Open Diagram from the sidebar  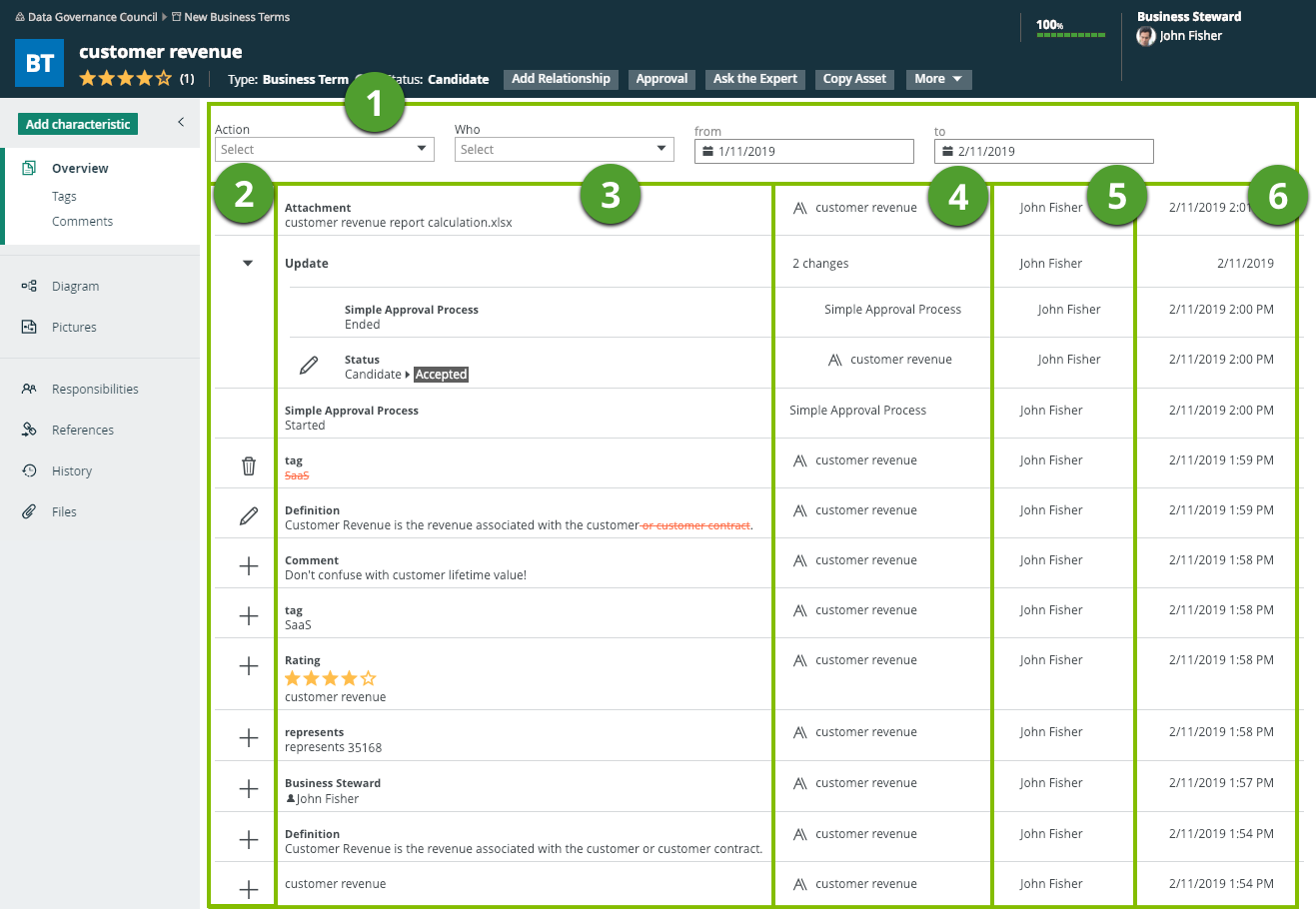coord(75,287)
